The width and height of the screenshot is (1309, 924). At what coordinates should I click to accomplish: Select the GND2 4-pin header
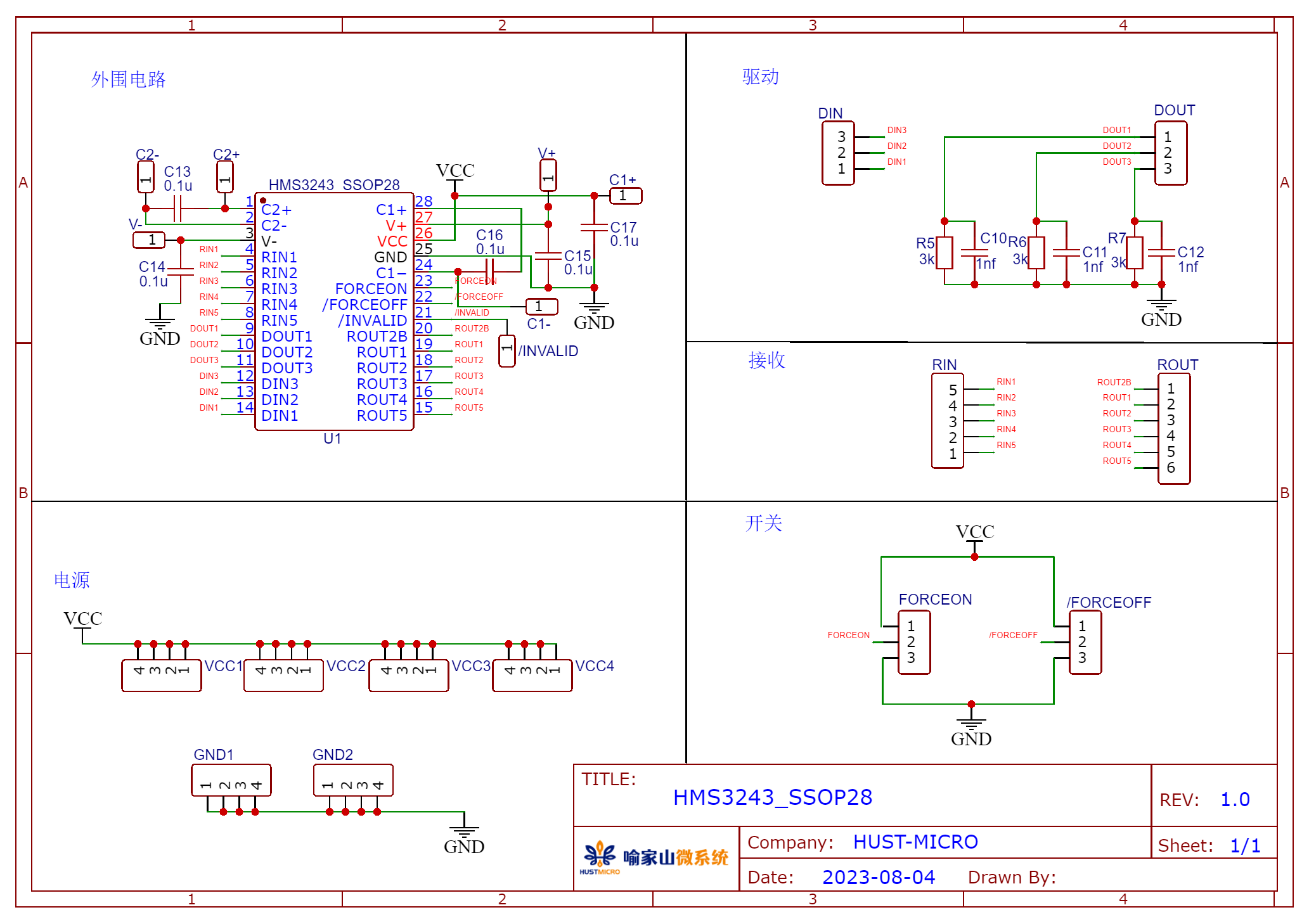click(354, 780)
